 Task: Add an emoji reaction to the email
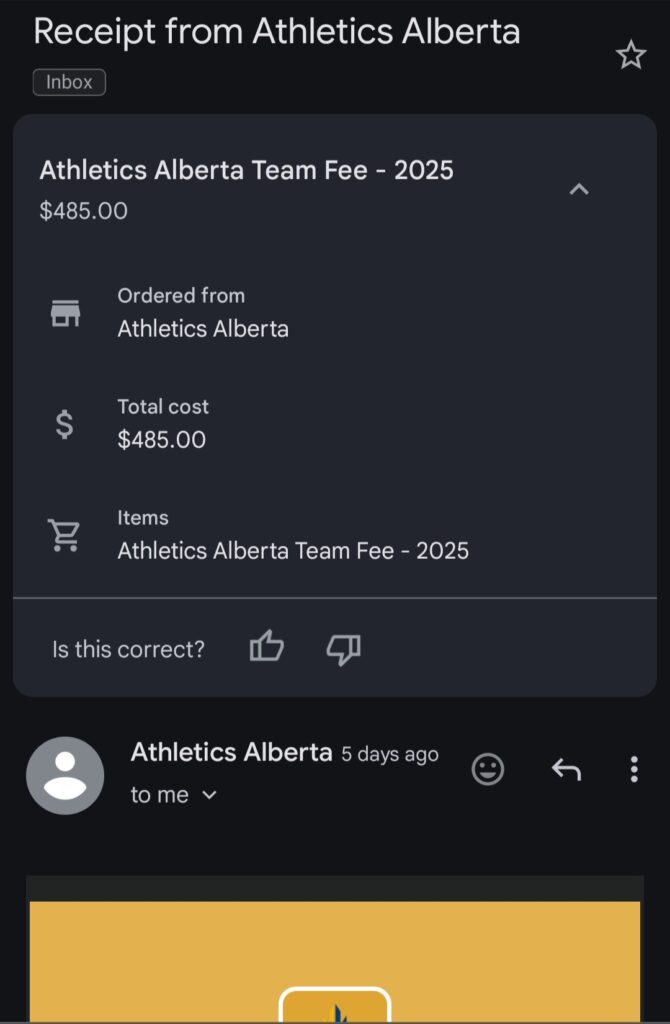point(488,769)
